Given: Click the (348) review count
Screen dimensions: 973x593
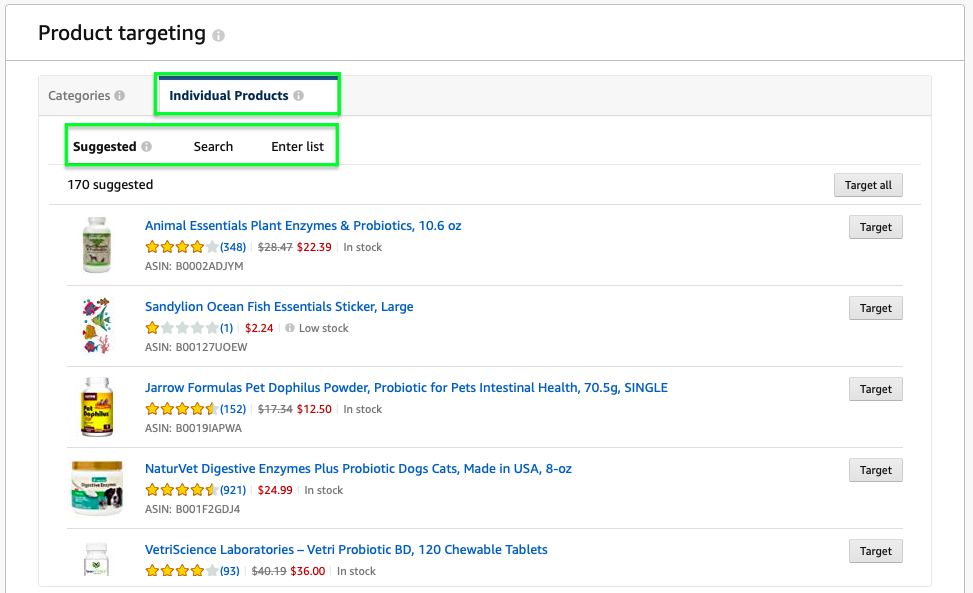Looking at the screenshot, I should [233, 247].
